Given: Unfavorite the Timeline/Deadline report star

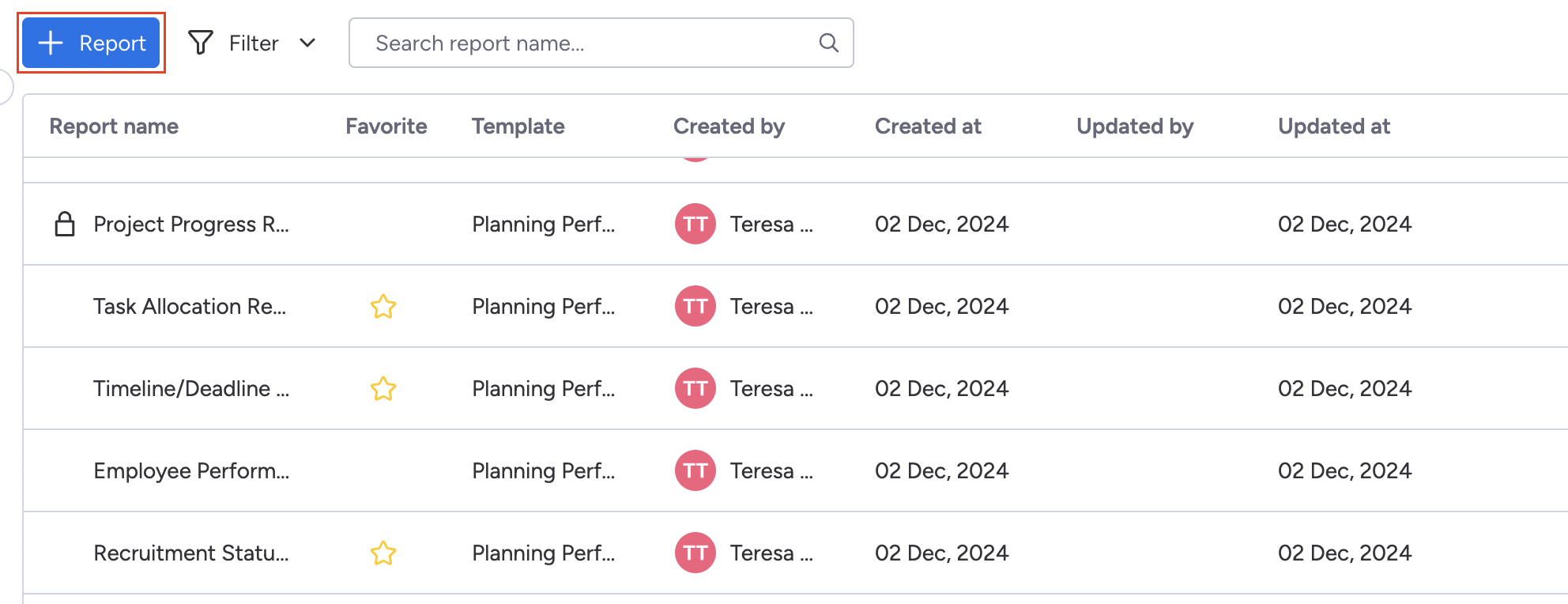Looking at the screenshot, I should click(383, 388).
